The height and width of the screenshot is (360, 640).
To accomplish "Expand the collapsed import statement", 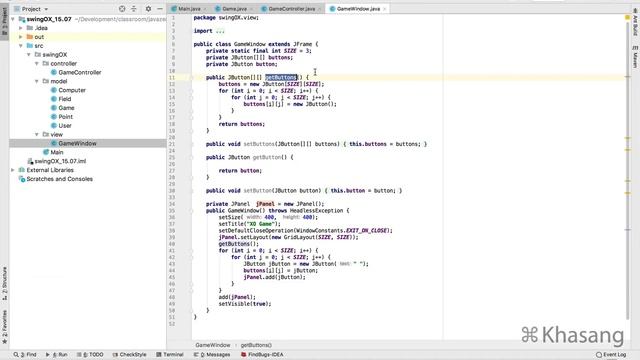I will [220, 31].
